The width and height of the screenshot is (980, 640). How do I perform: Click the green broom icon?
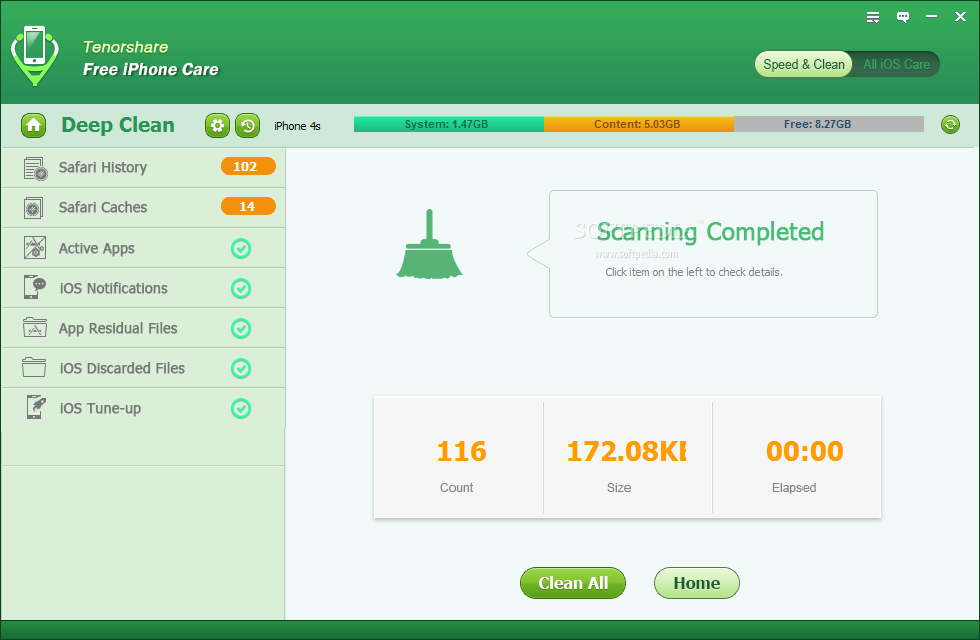(x=429, y=244)
